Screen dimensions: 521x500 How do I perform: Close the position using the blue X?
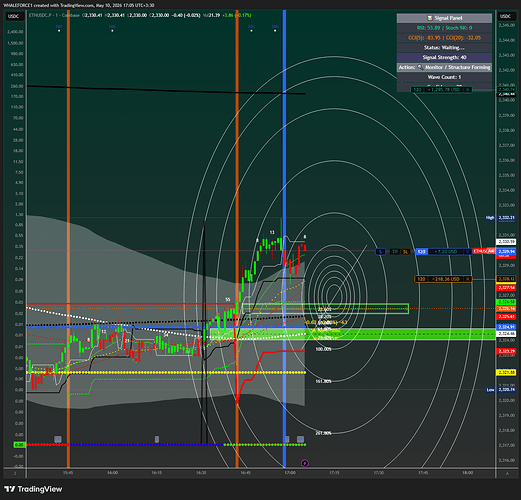click(x=468, y=251)
